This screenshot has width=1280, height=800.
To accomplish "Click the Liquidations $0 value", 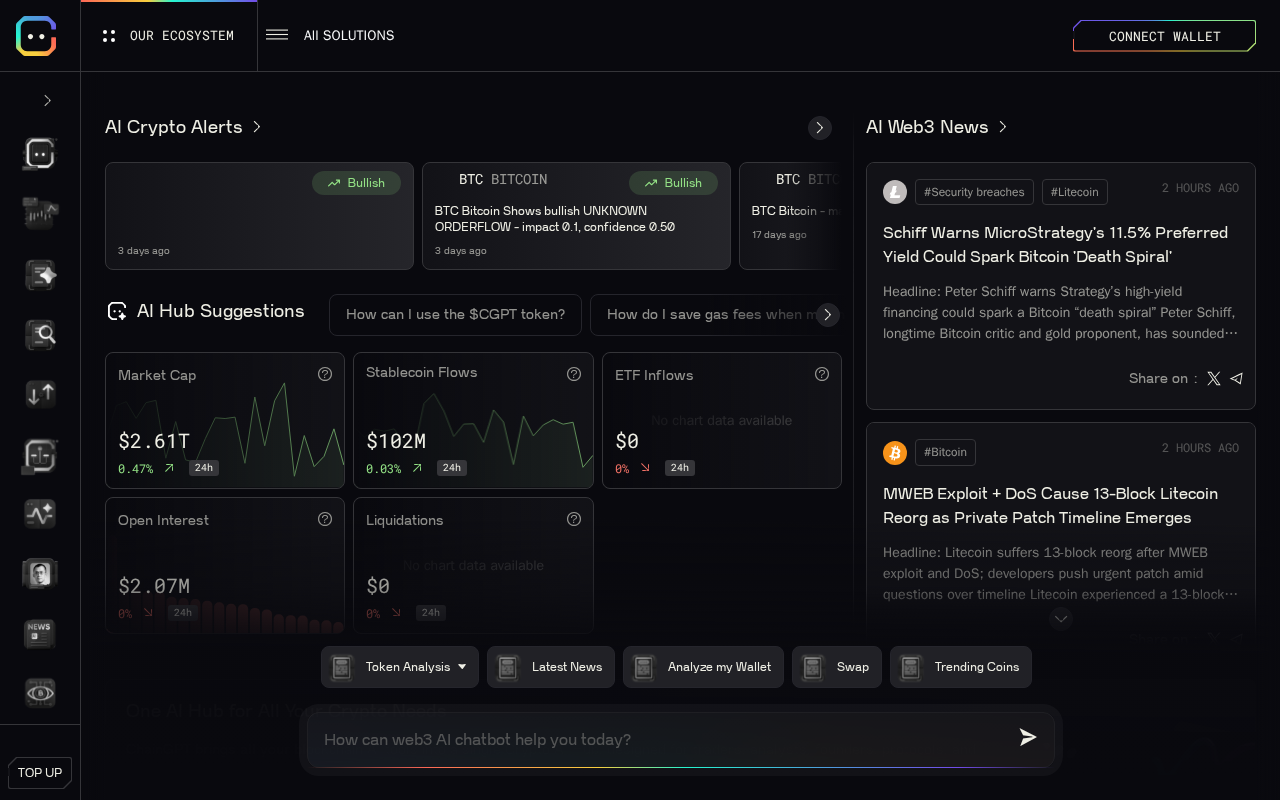I will [x=378, y=586].
